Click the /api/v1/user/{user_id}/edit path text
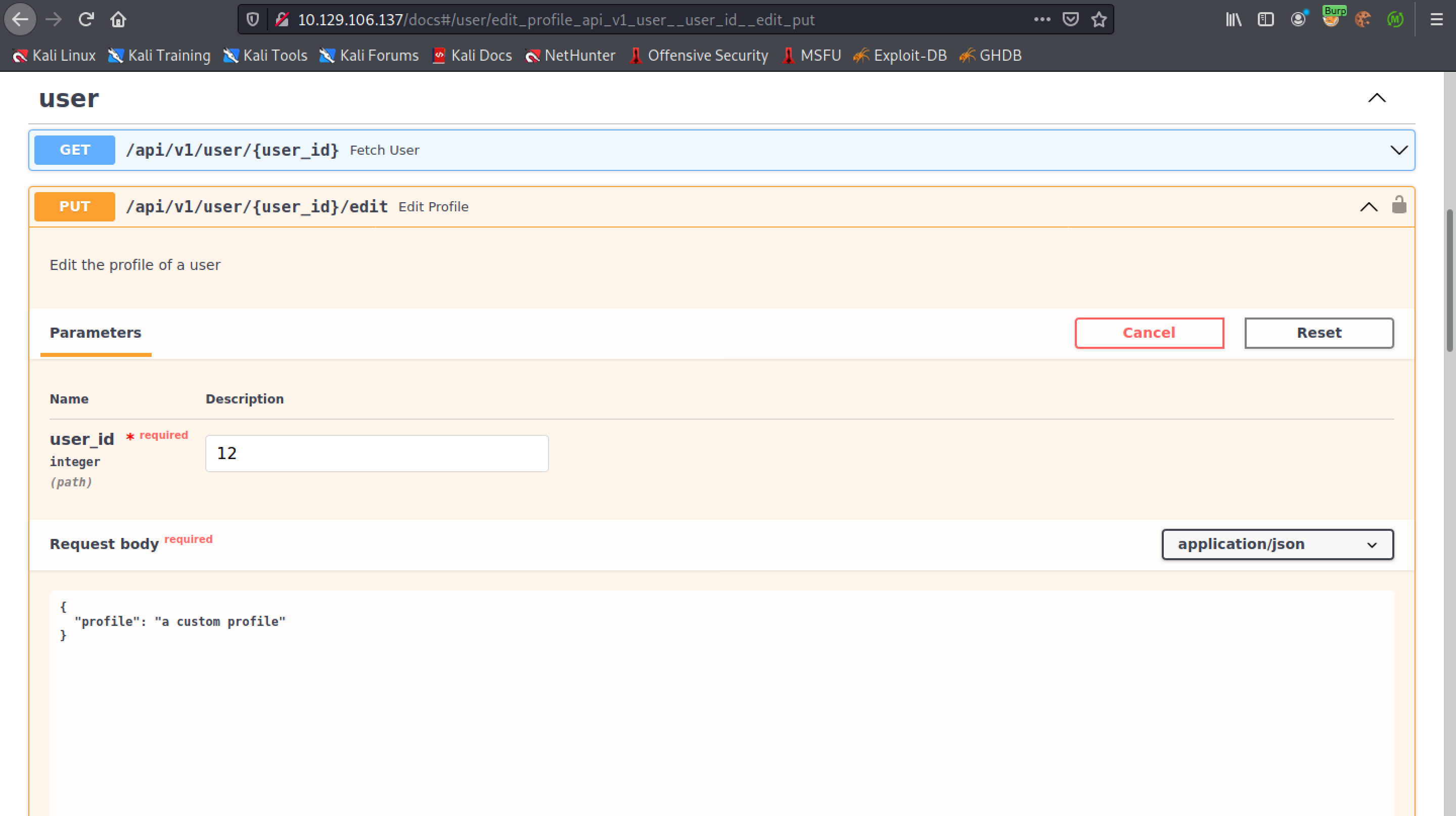The height and width of the screenshot is (816, 1456). pyautogui.click(x=257, y=207)
